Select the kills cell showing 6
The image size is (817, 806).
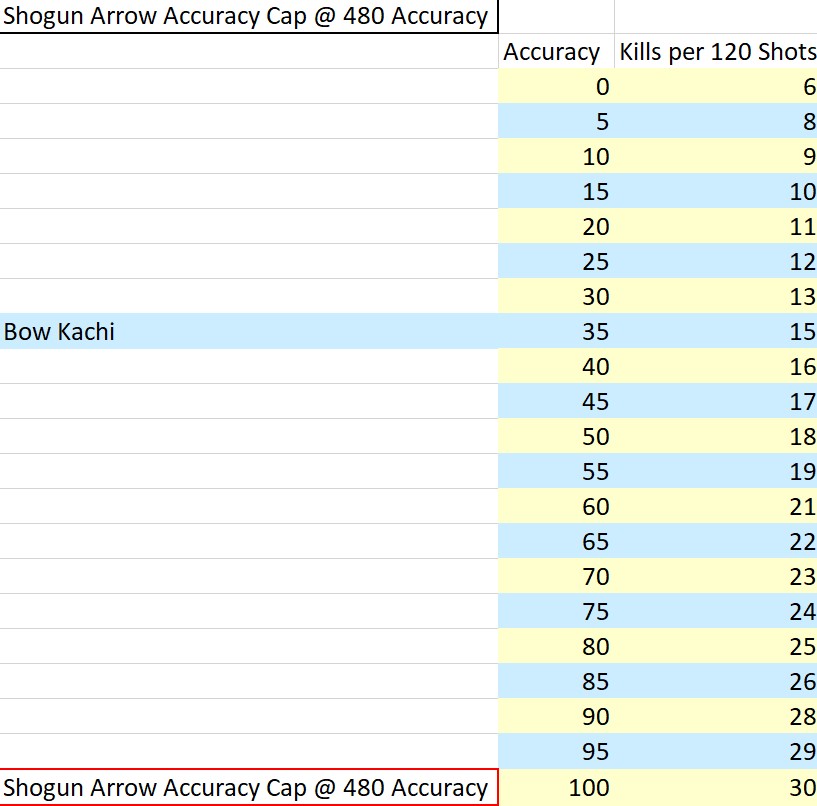716,86
